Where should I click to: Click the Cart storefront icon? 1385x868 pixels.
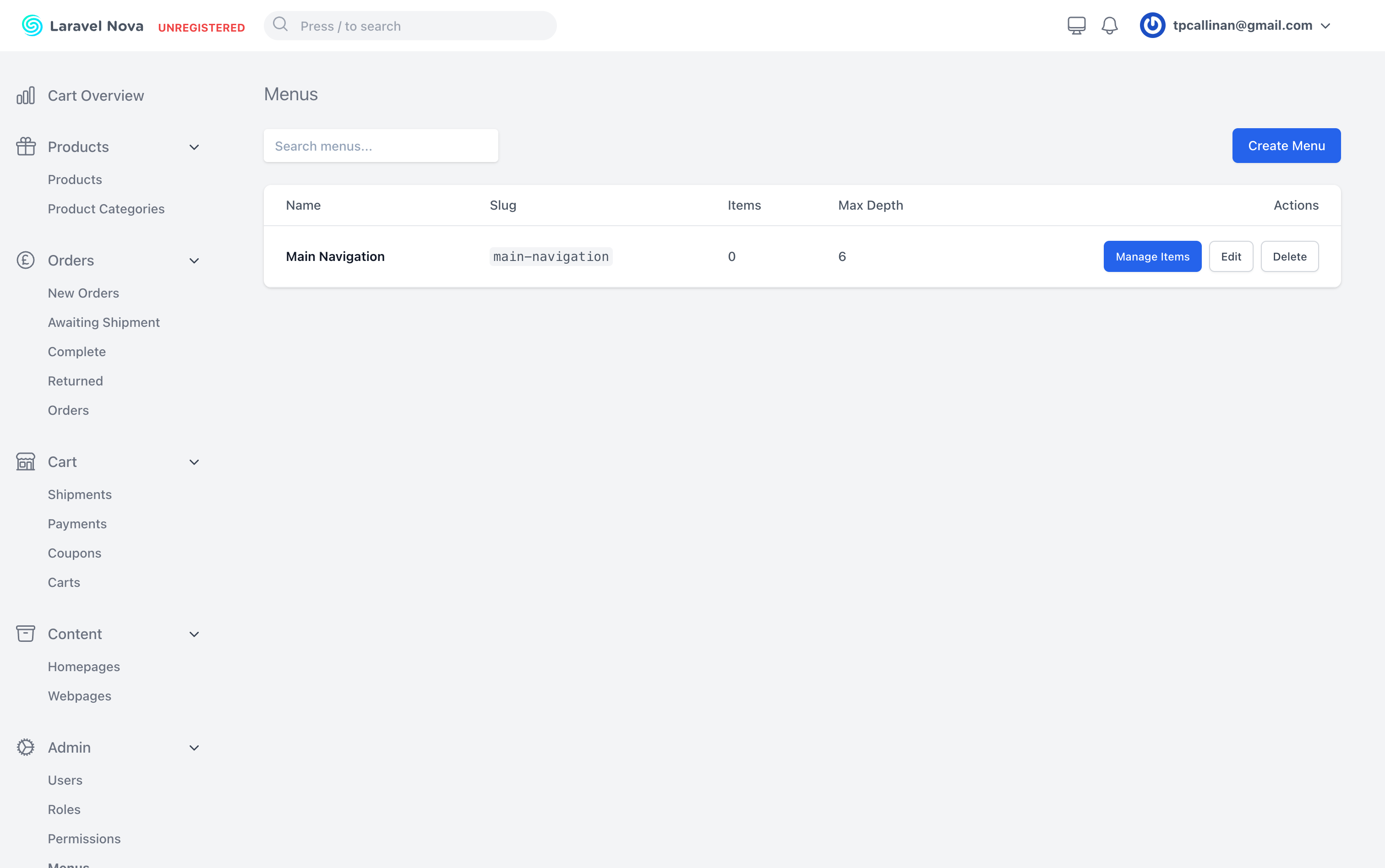(x=26, y=461)
